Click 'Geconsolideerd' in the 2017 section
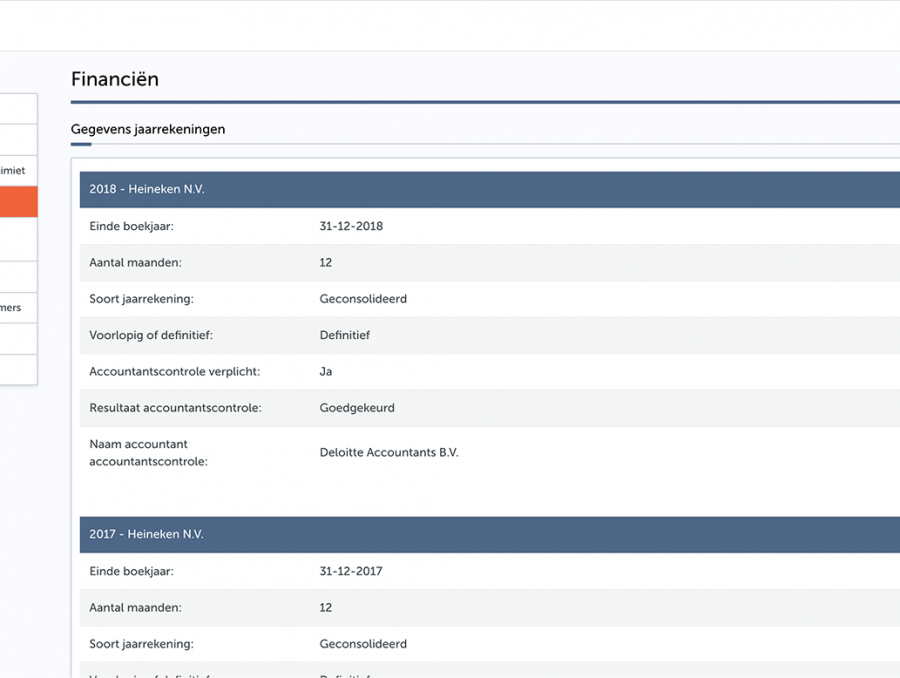 tap(363, 644)
